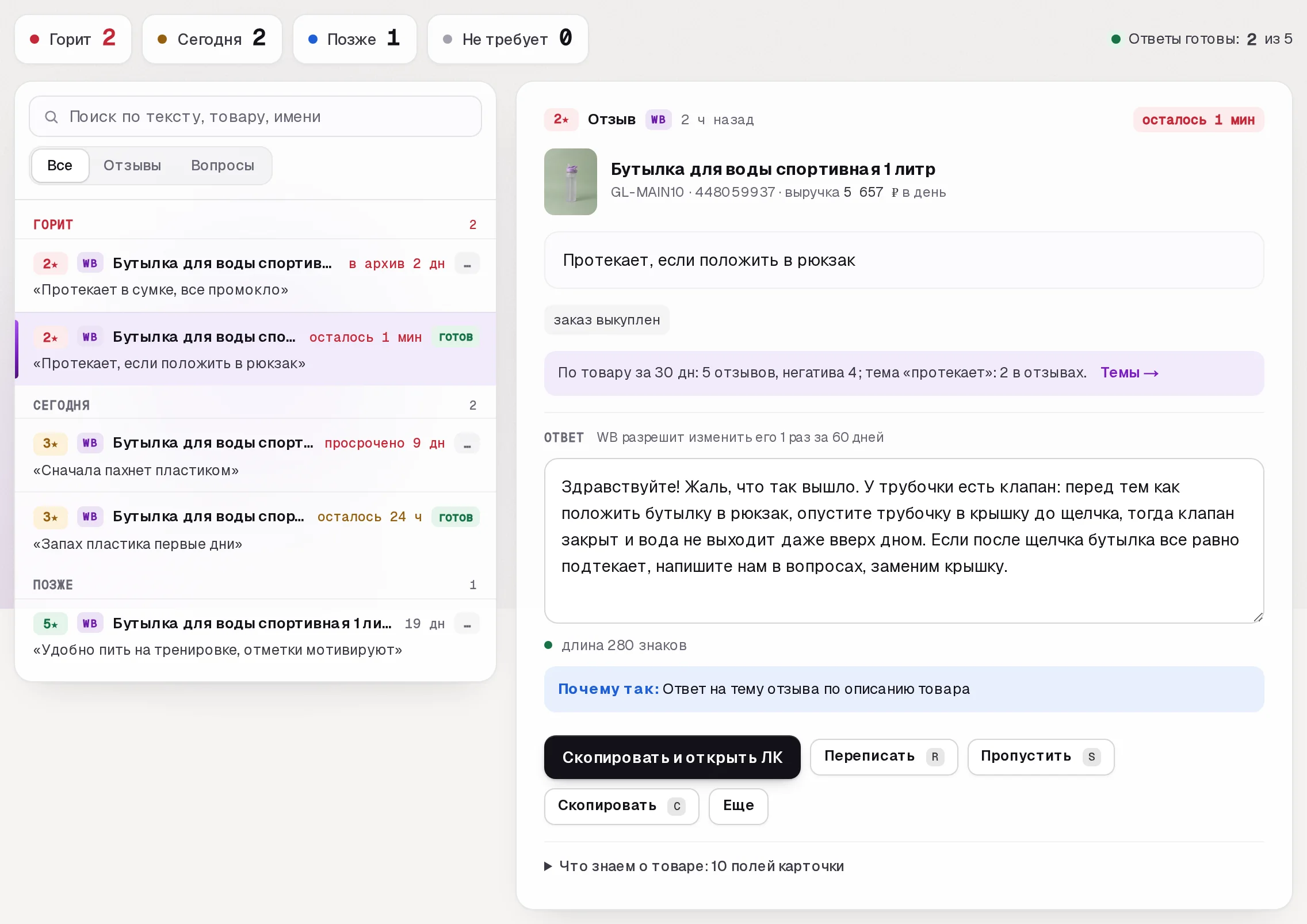Image resolution: width=1307 pixels, height=924 pixels.
Task: Click «готов» badge on «Запах пластика» row
Action: coord(456,517)
